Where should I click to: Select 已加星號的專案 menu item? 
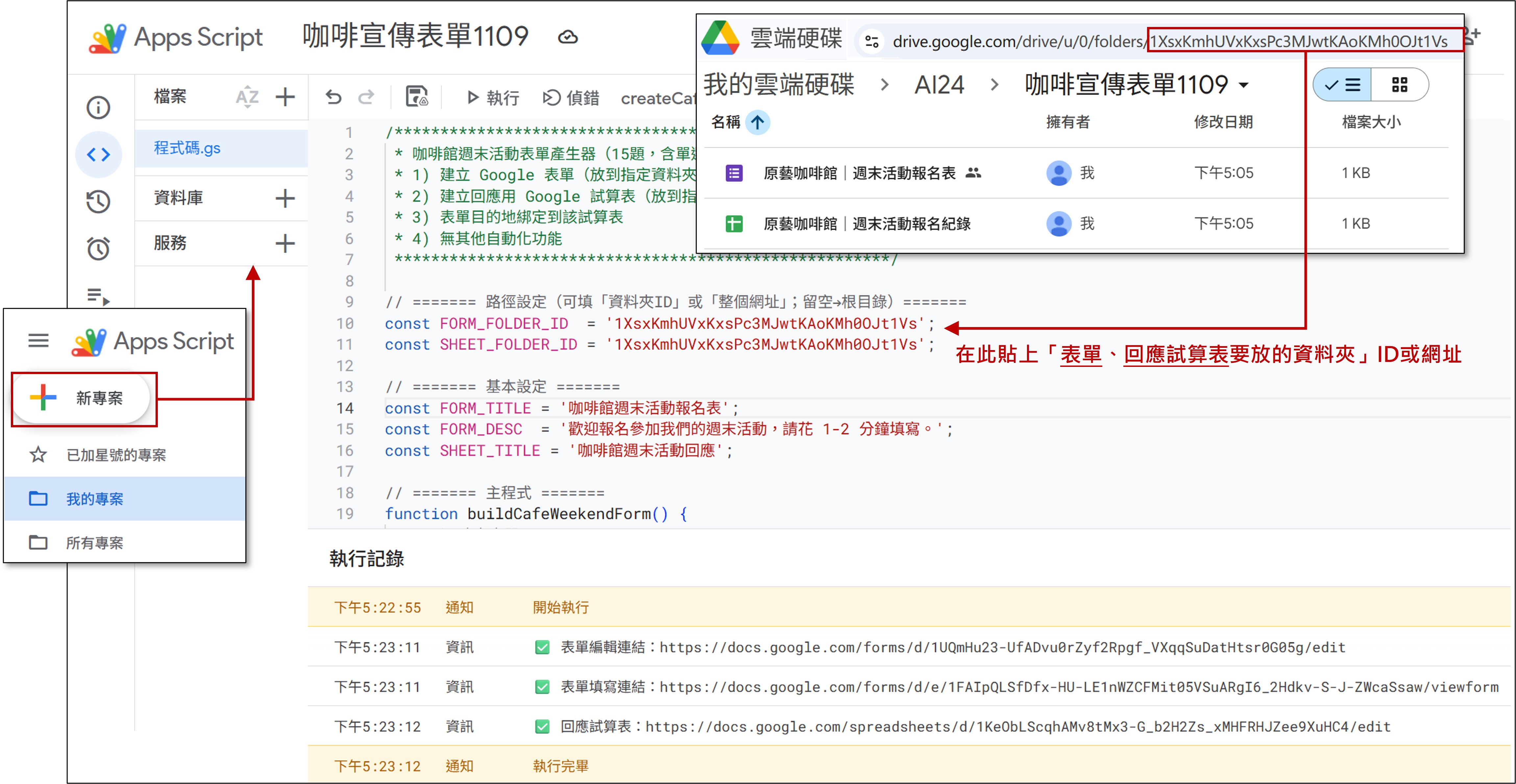(116, 455)
